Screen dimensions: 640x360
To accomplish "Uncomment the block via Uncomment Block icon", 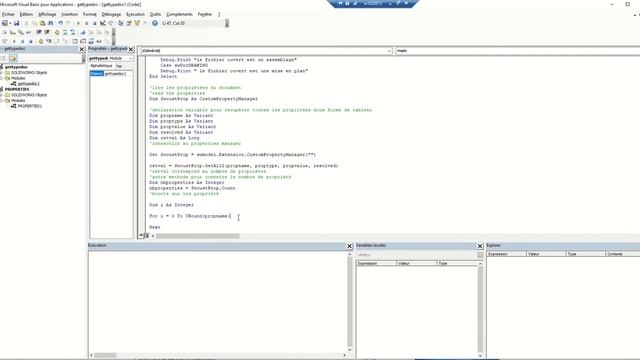I will click(73, 32).
